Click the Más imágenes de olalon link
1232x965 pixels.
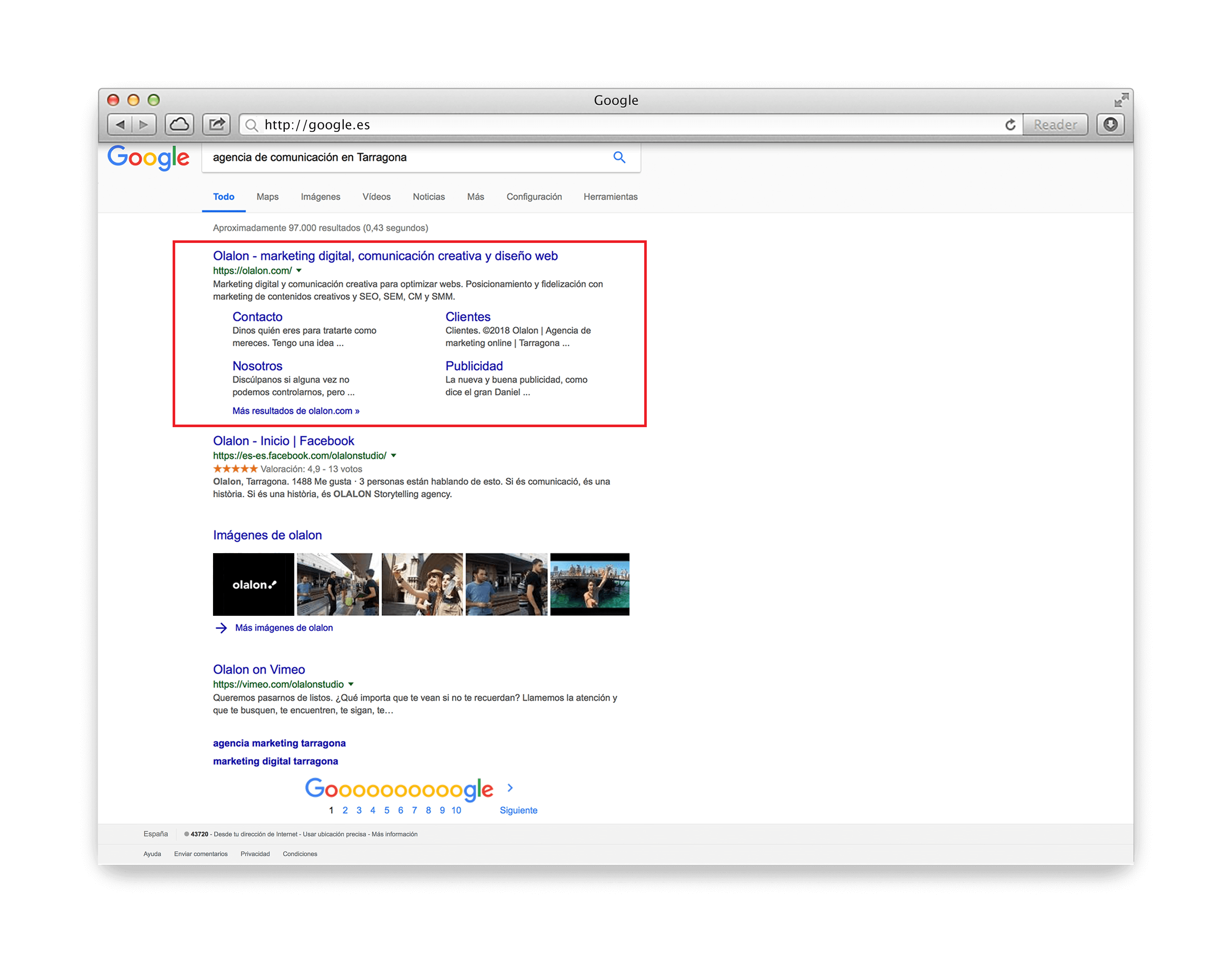284,628
